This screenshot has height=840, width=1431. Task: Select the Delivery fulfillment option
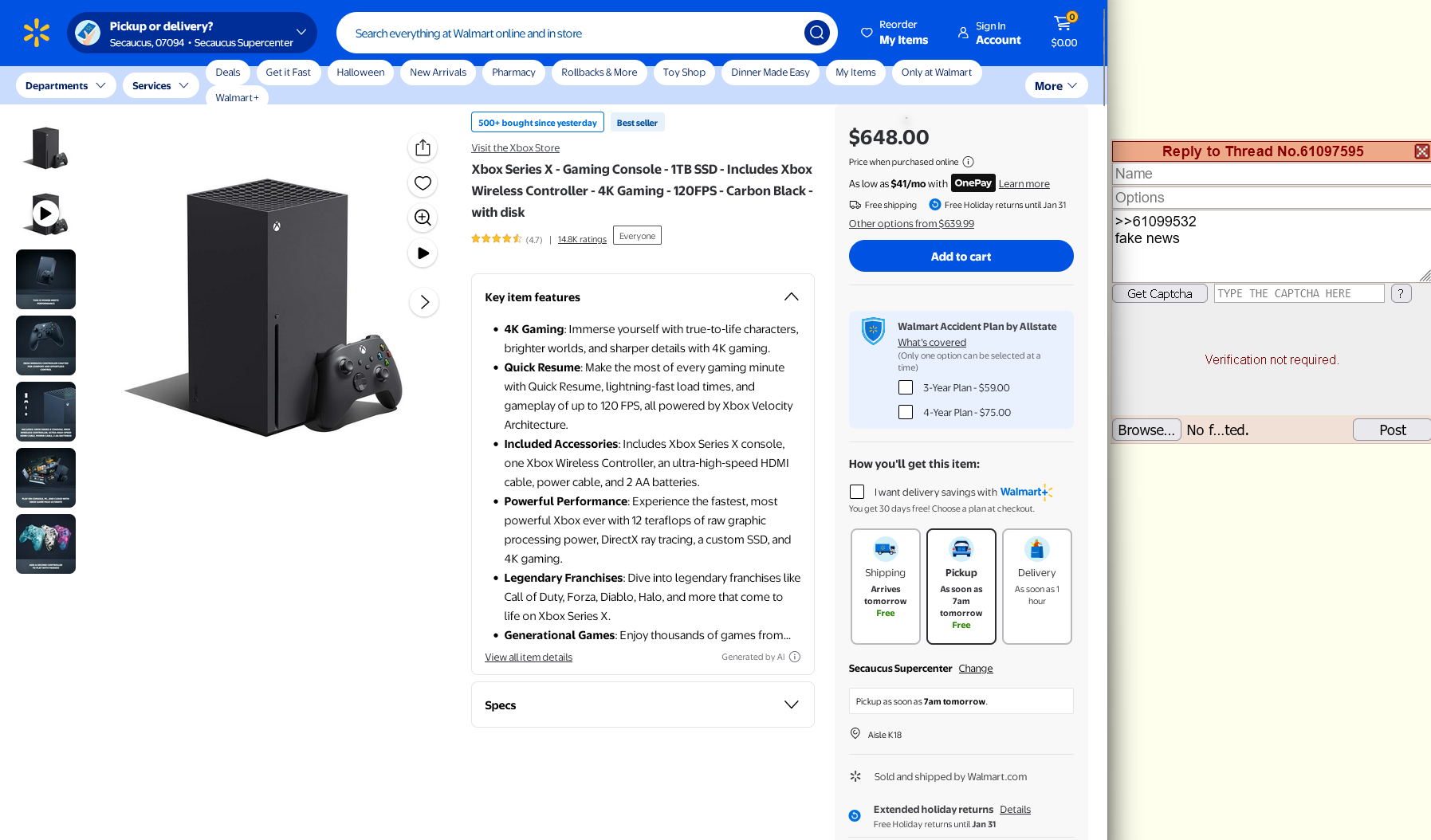[1037, 587]
